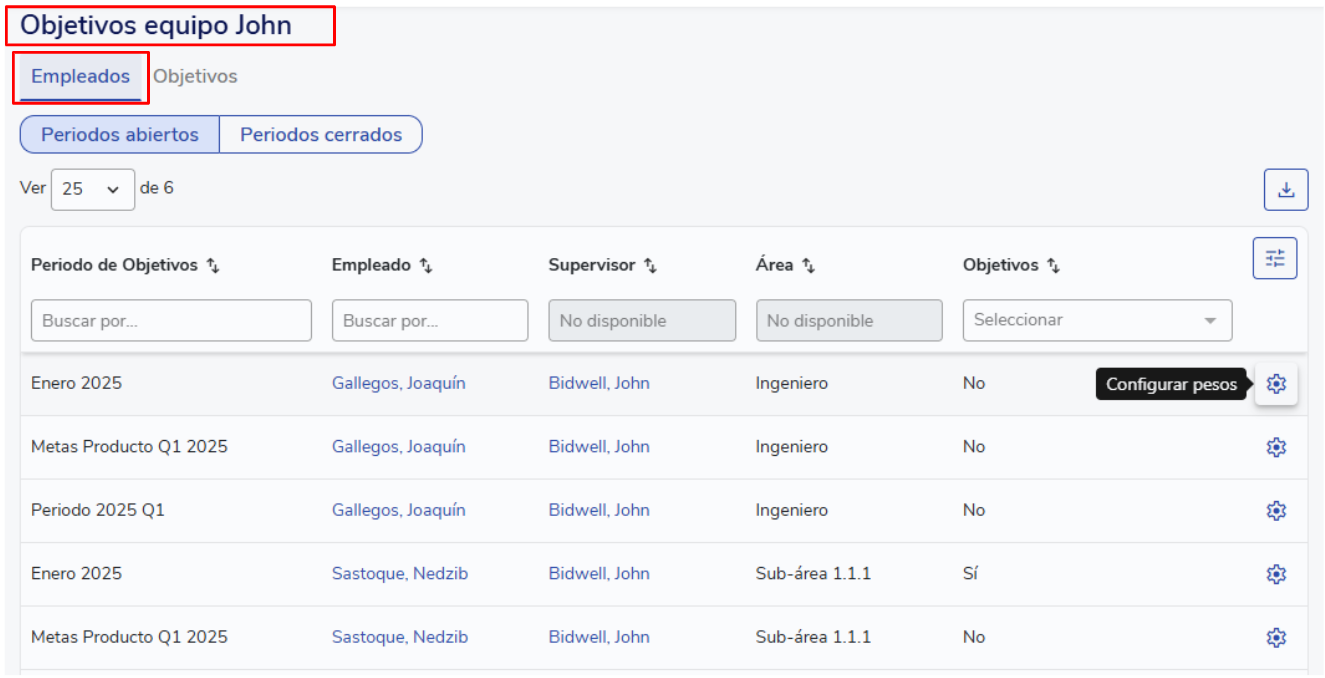The height and width of the screenshot is (678, 1325).
Task: Switch to Periodos cerrados
Action: (320, 135)
